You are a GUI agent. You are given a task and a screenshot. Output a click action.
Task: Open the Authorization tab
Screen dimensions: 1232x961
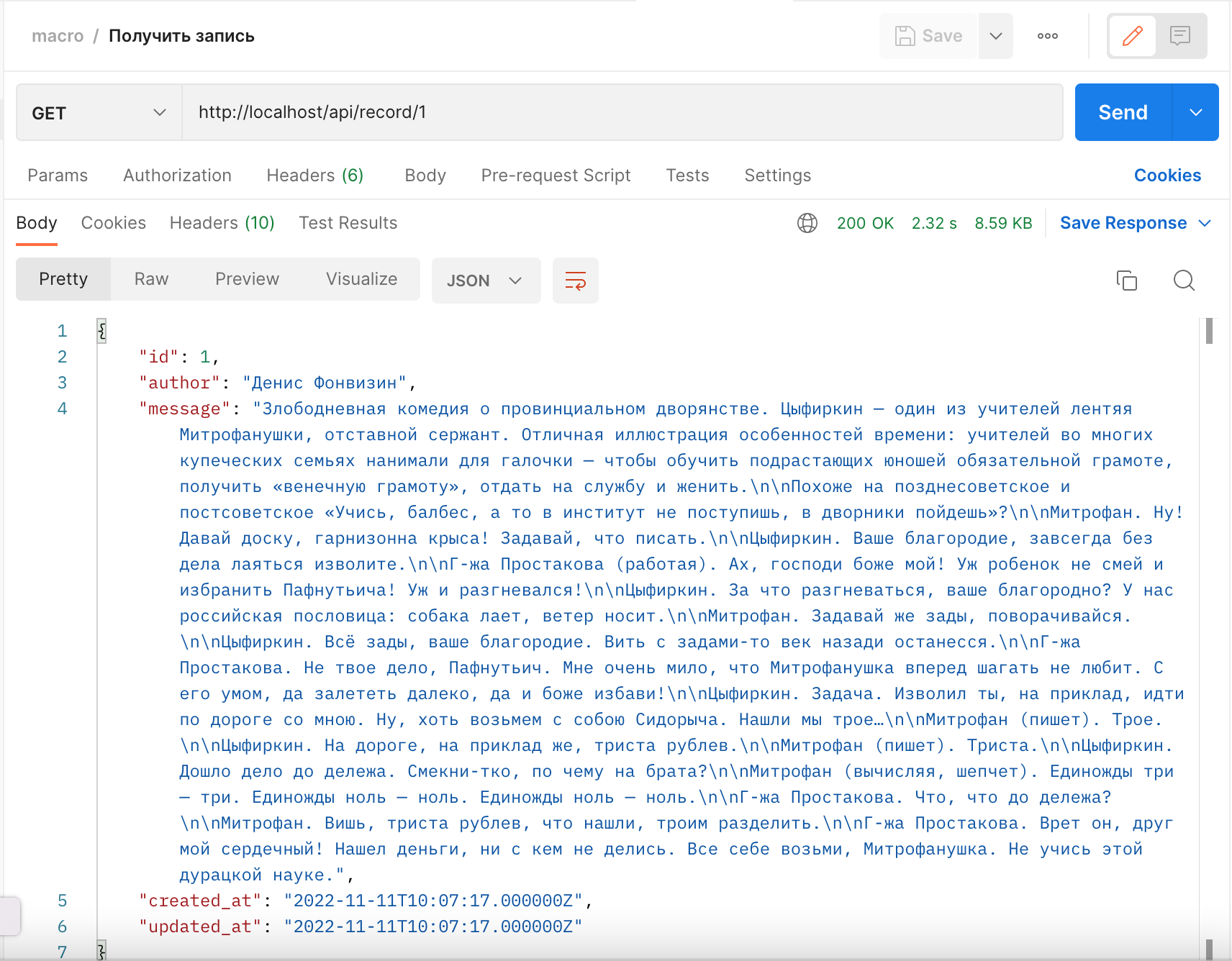pos(177,175)
